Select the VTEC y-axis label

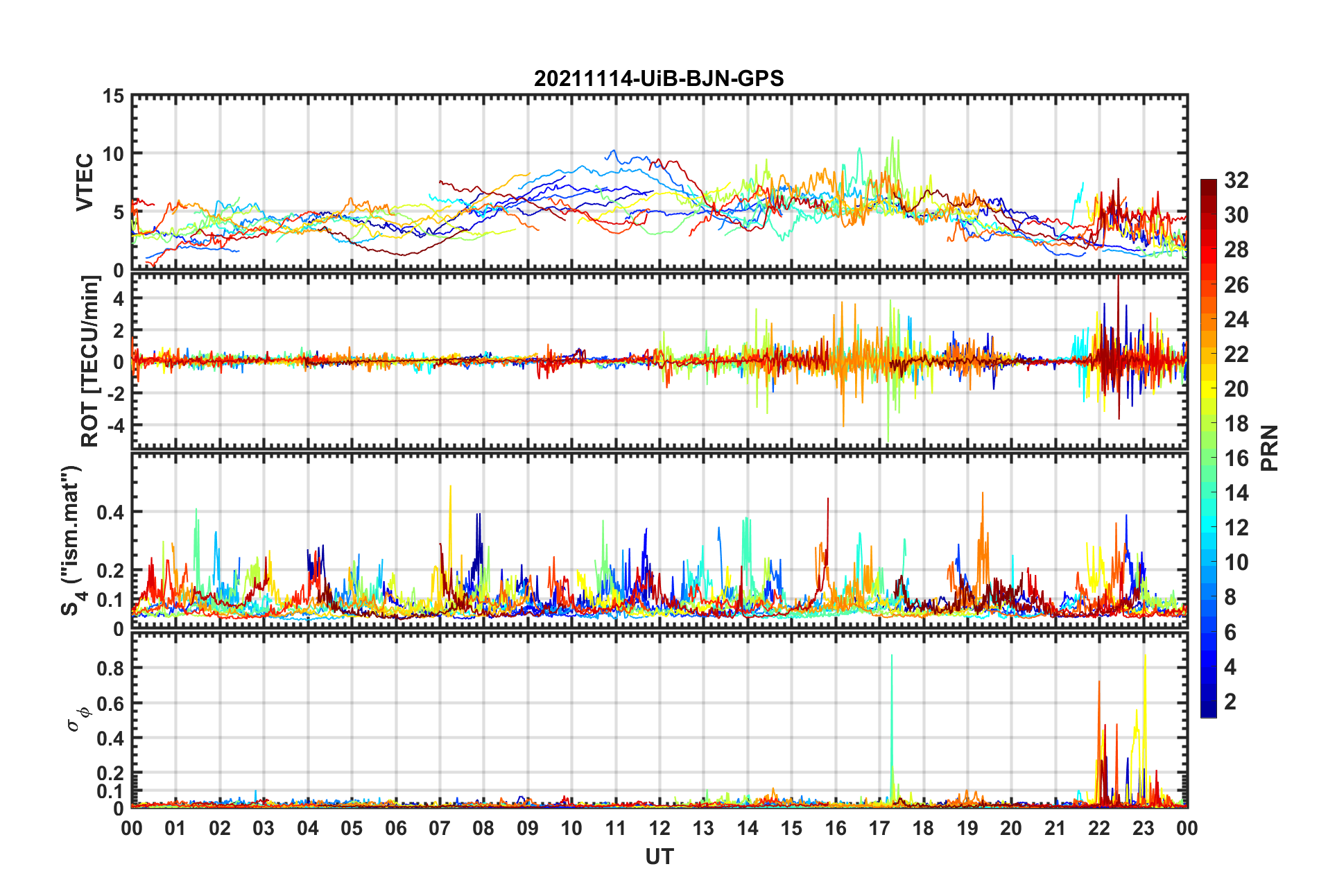pos(85,182)
